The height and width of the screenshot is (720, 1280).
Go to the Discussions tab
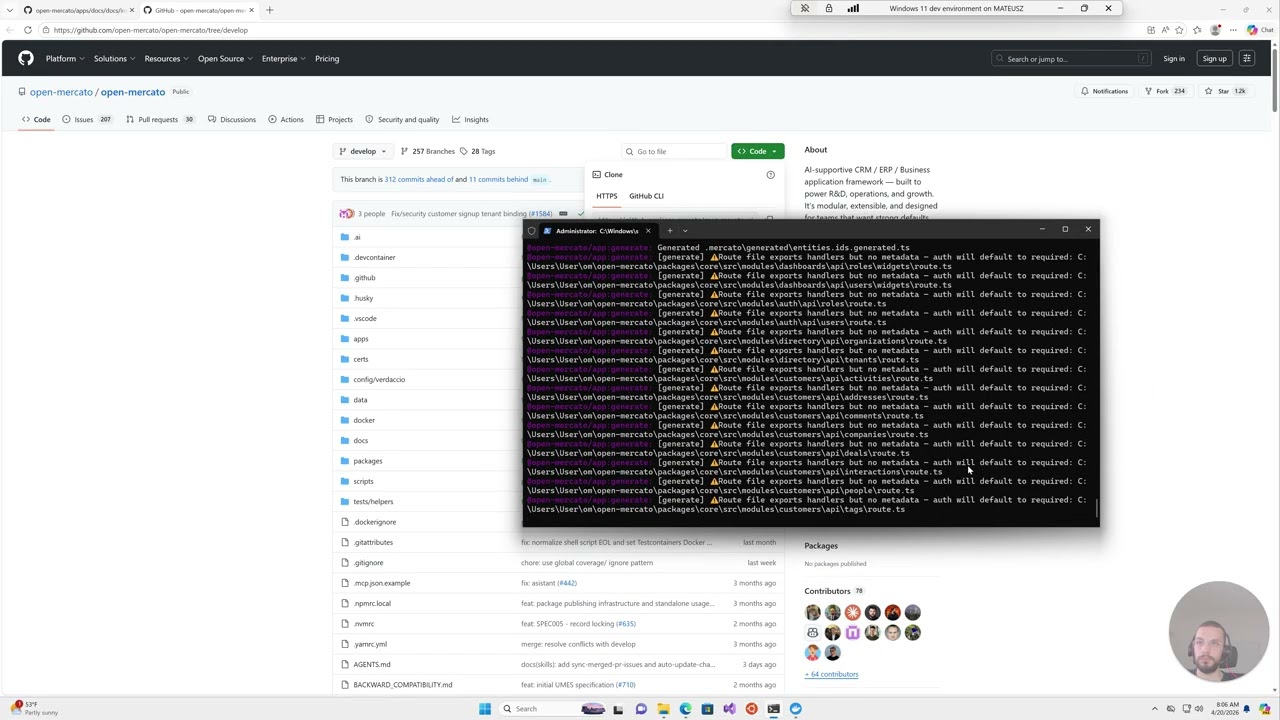click(232, 119)
